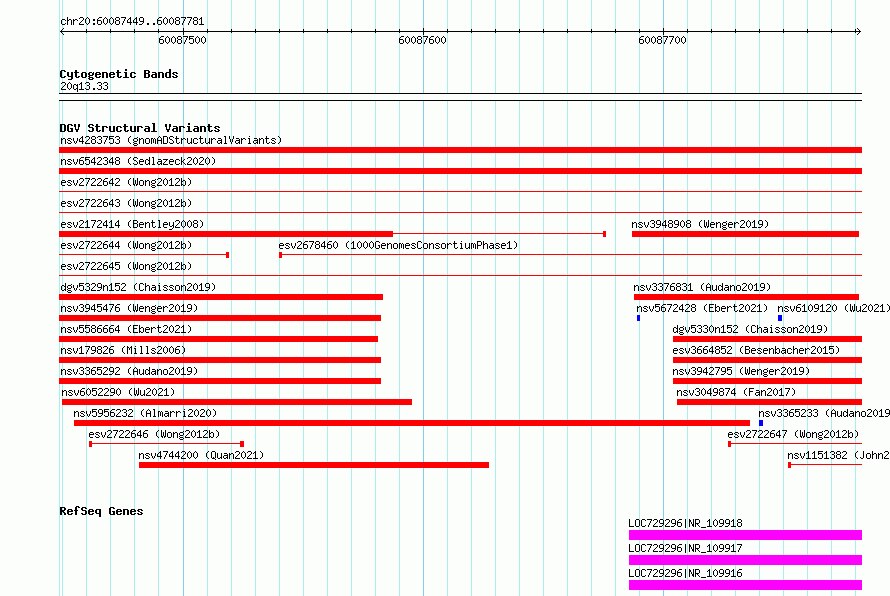This screenshot has height=596, width=890.
Task: Click the nsv6052290 red variant bar
Action: tap(237, 402)
